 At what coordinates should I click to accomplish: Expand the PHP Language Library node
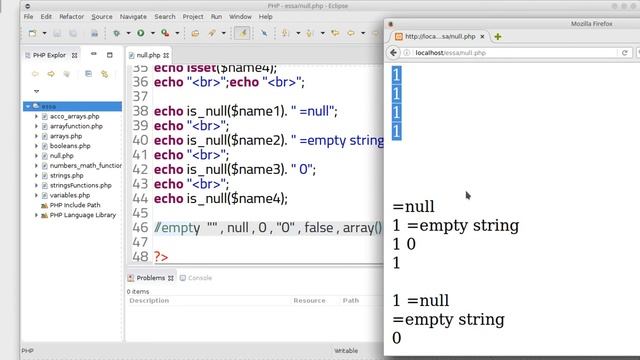coord(36,215)
